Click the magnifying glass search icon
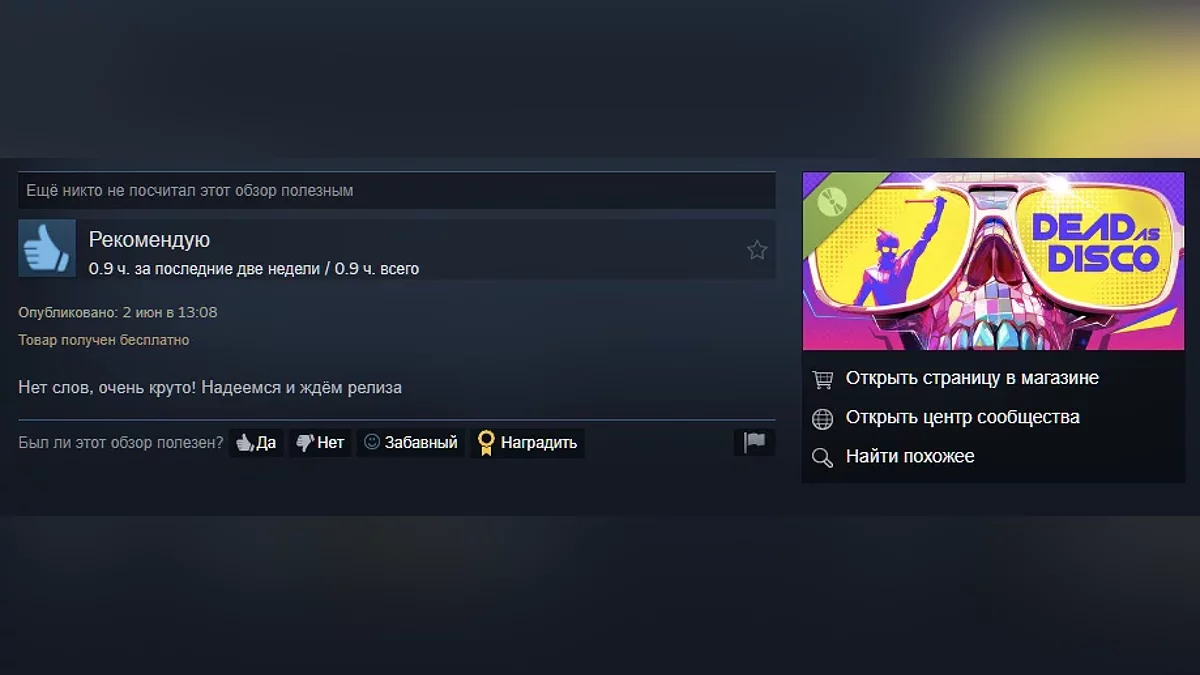 822,458
